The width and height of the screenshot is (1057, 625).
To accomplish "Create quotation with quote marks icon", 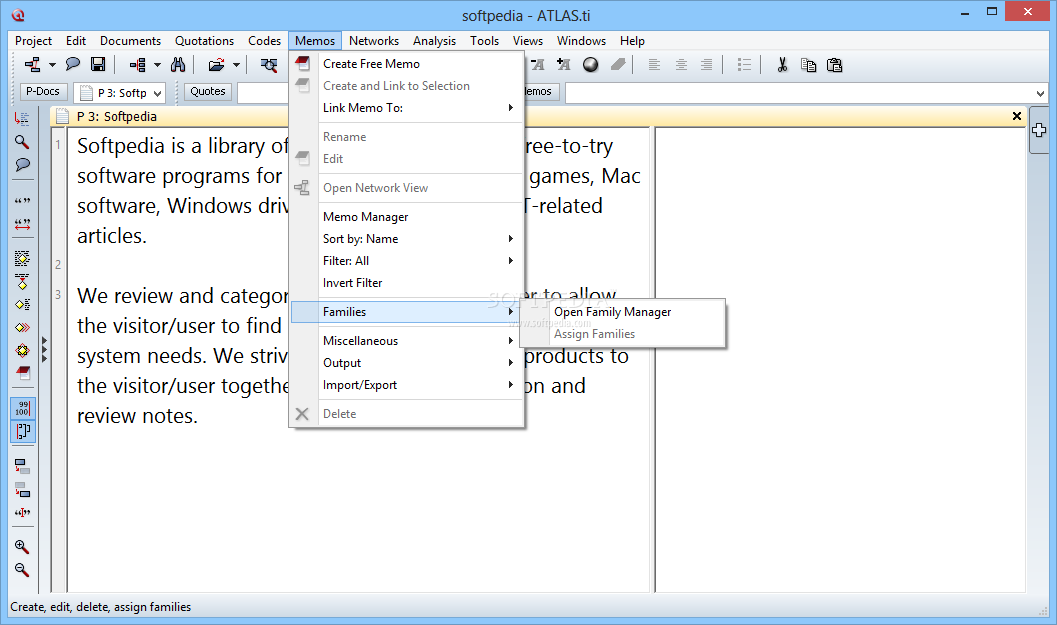I will pyautogui.click(x=22, y=201).
